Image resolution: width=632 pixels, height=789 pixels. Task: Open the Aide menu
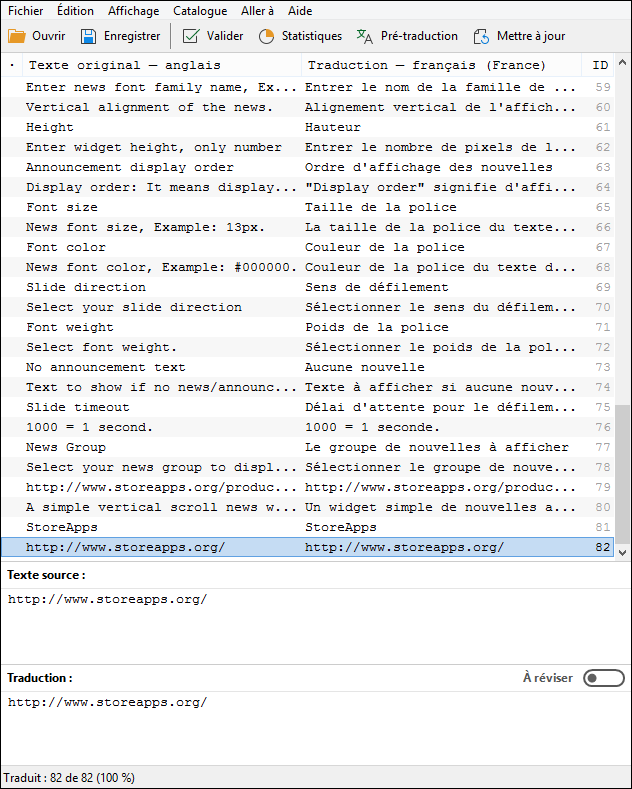pos(300,11)
